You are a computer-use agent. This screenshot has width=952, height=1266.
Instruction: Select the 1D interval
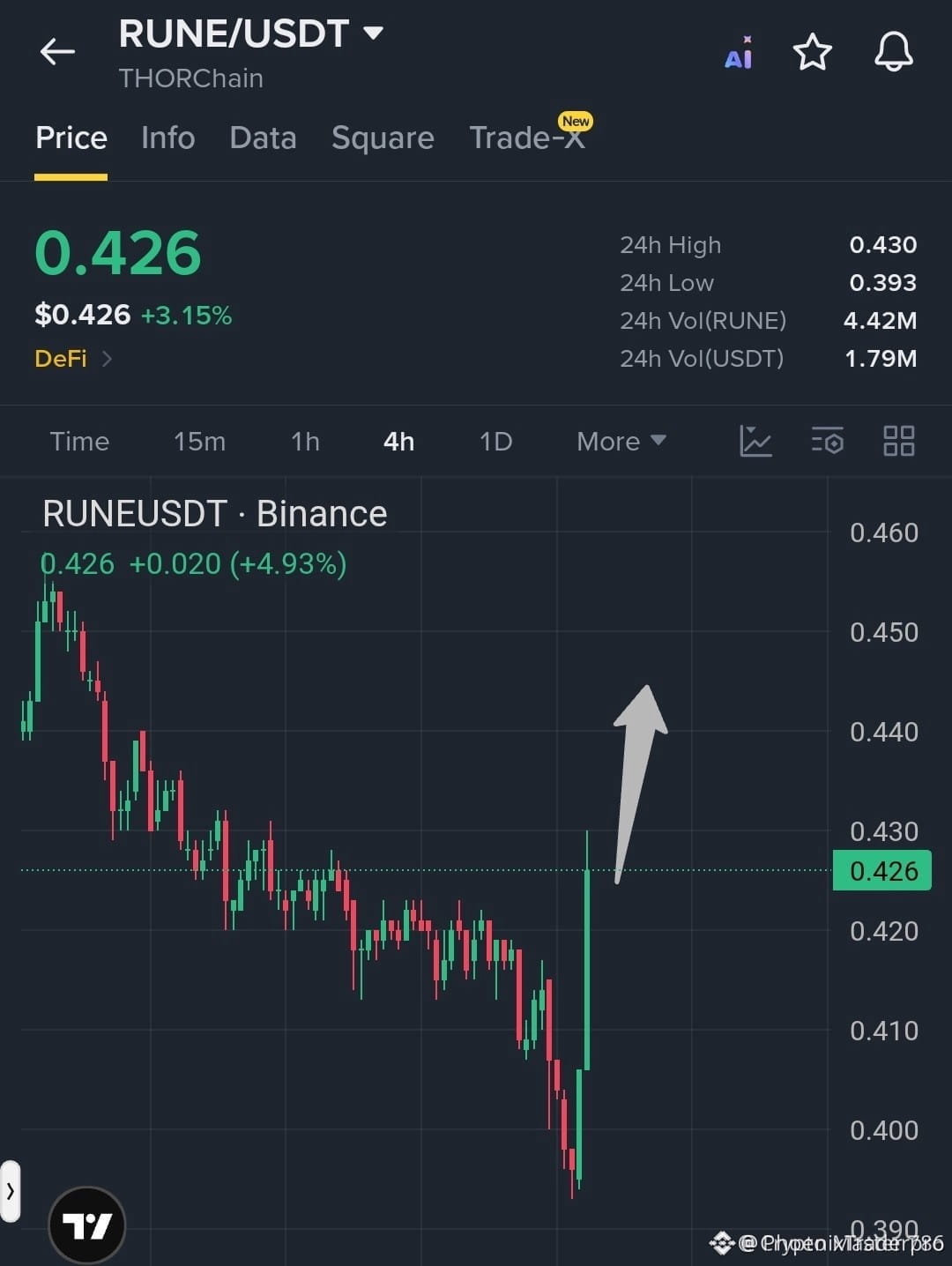(x=495, y=441)
